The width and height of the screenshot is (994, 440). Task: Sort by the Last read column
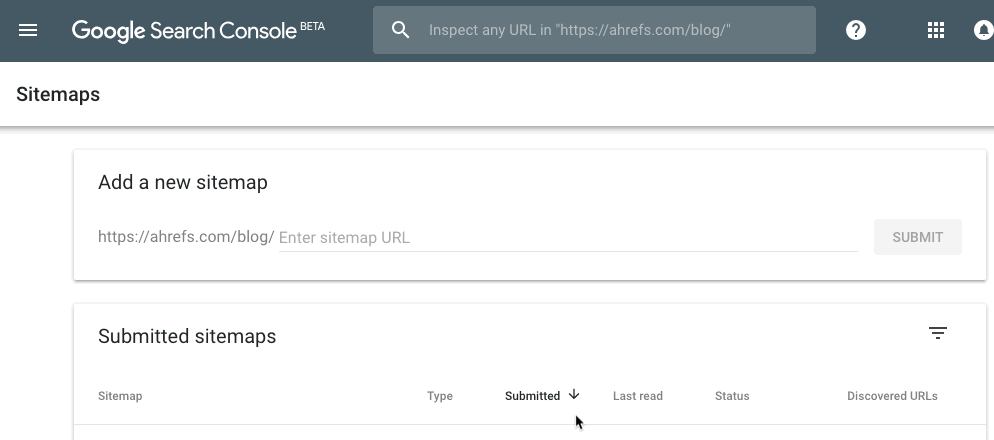point(638,396)
